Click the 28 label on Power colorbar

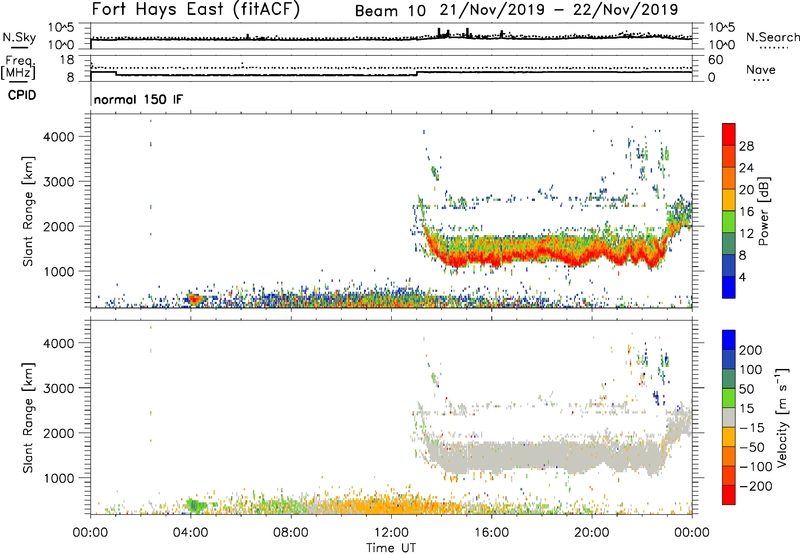coord(746,146)
